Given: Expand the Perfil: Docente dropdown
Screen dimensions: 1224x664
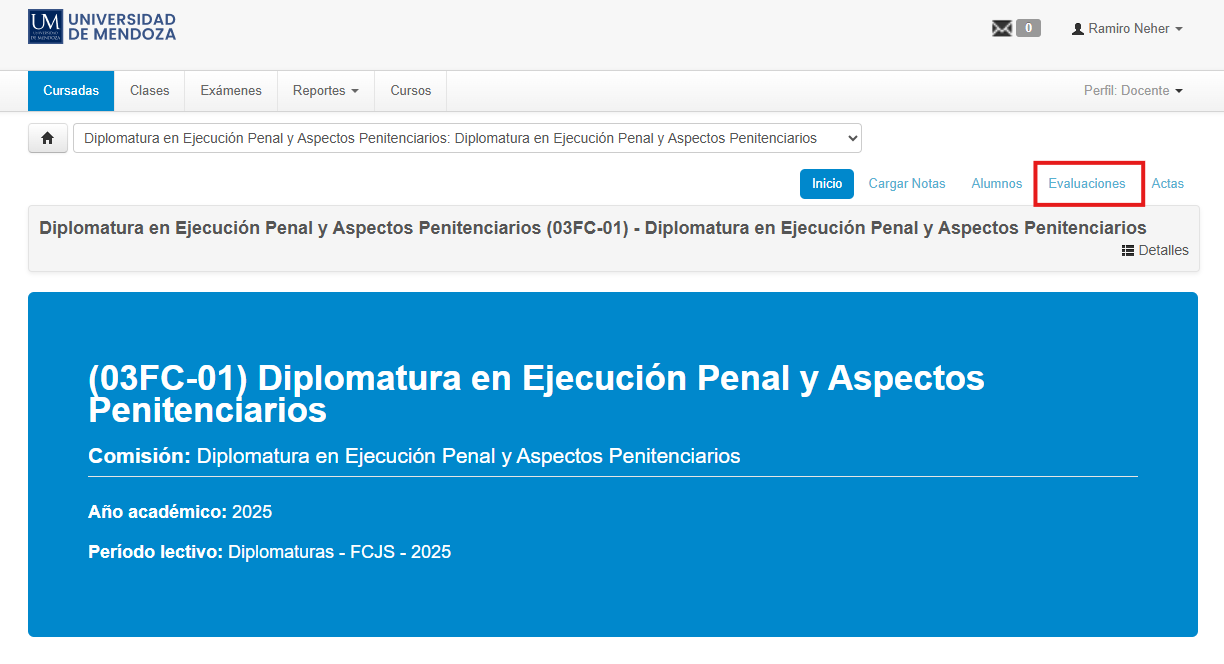Looking at the screenshot, I should tap(1133, 91).
